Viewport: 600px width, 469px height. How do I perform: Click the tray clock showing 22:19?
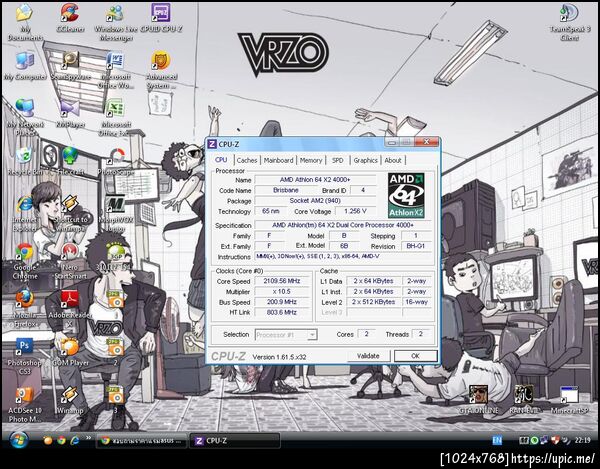pyautogui.click(x=582, y=441)
